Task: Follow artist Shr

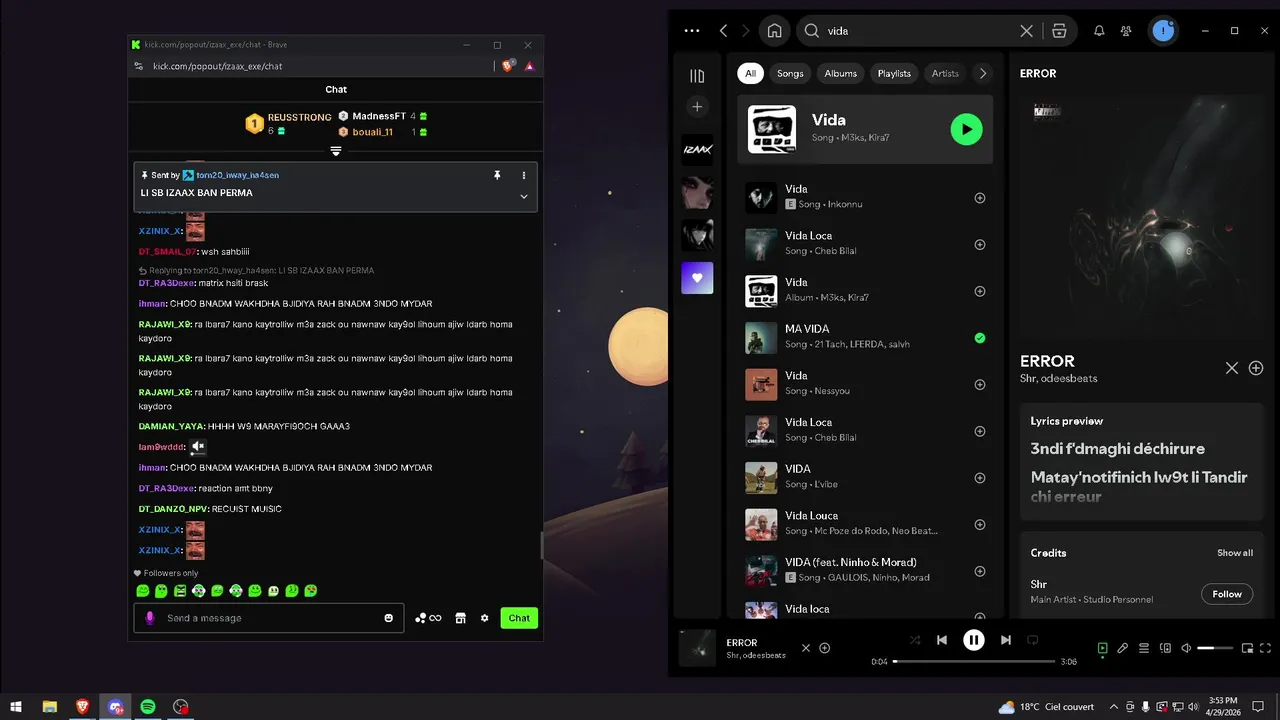Action: point(1227,594)
